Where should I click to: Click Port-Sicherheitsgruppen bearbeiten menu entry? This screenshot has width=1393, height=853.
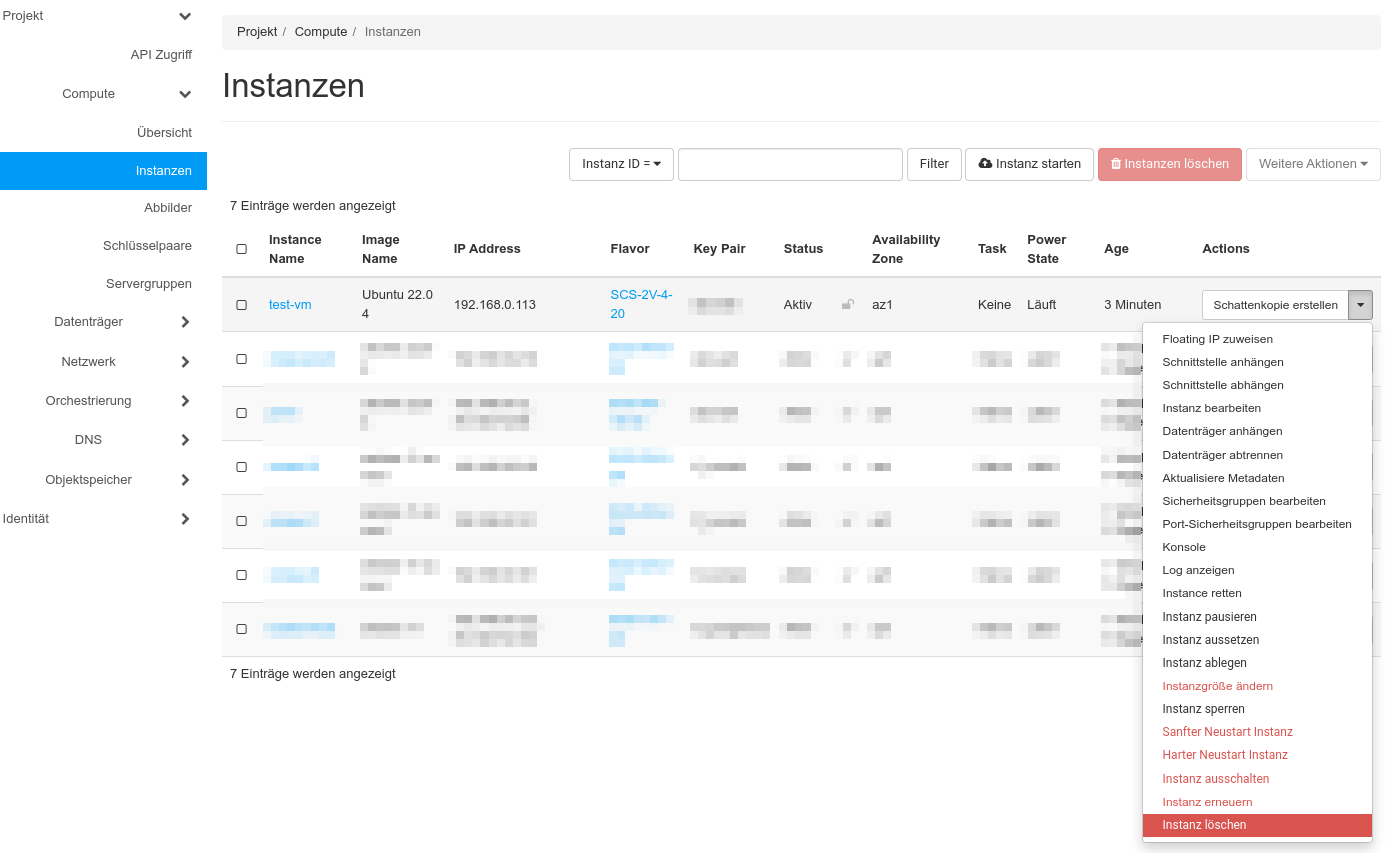[x=1256, y=524]
